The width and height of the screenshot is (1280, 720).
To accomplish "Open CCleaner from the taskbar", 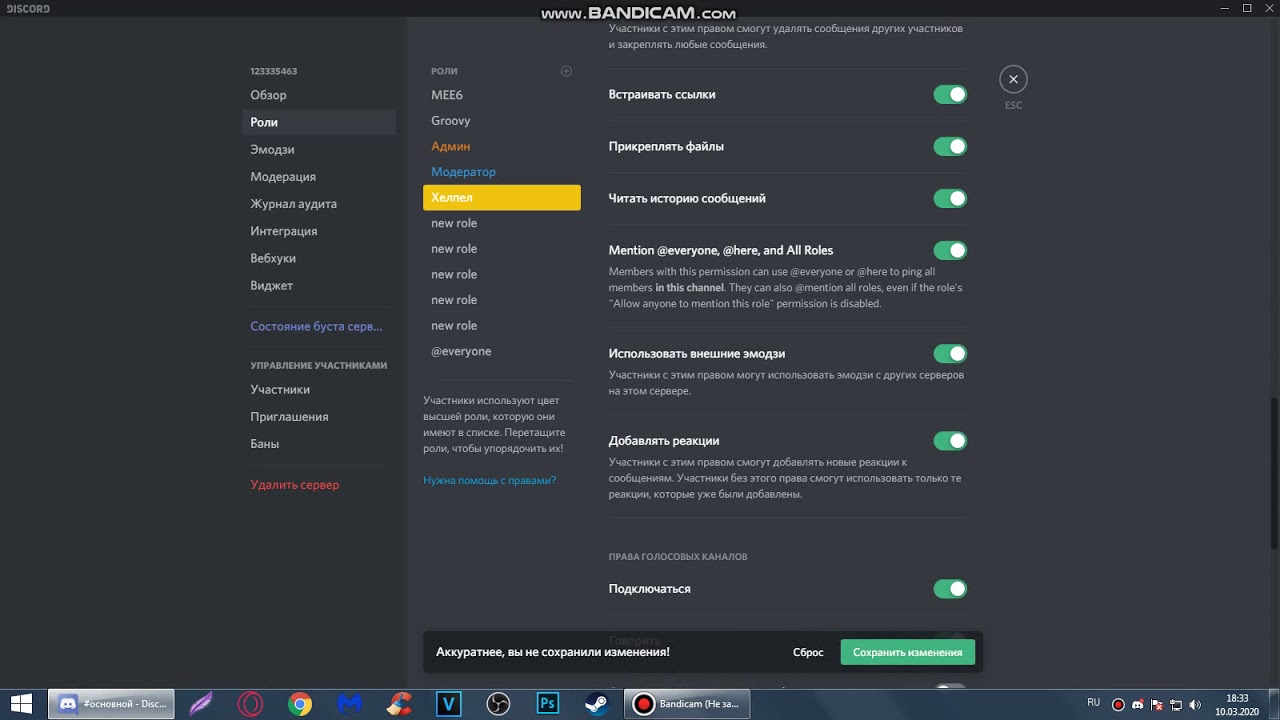I will point(399,704).
